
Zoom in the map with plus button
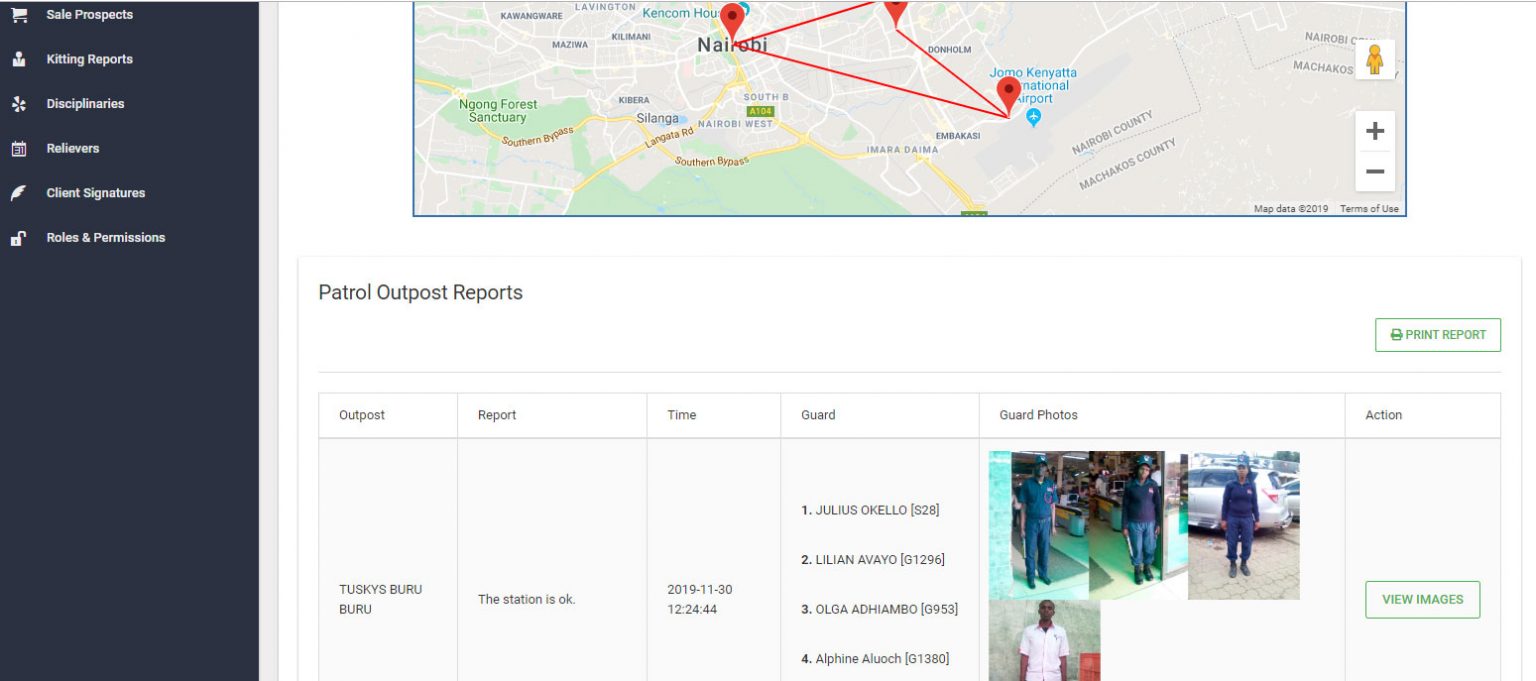(1374, 131)
